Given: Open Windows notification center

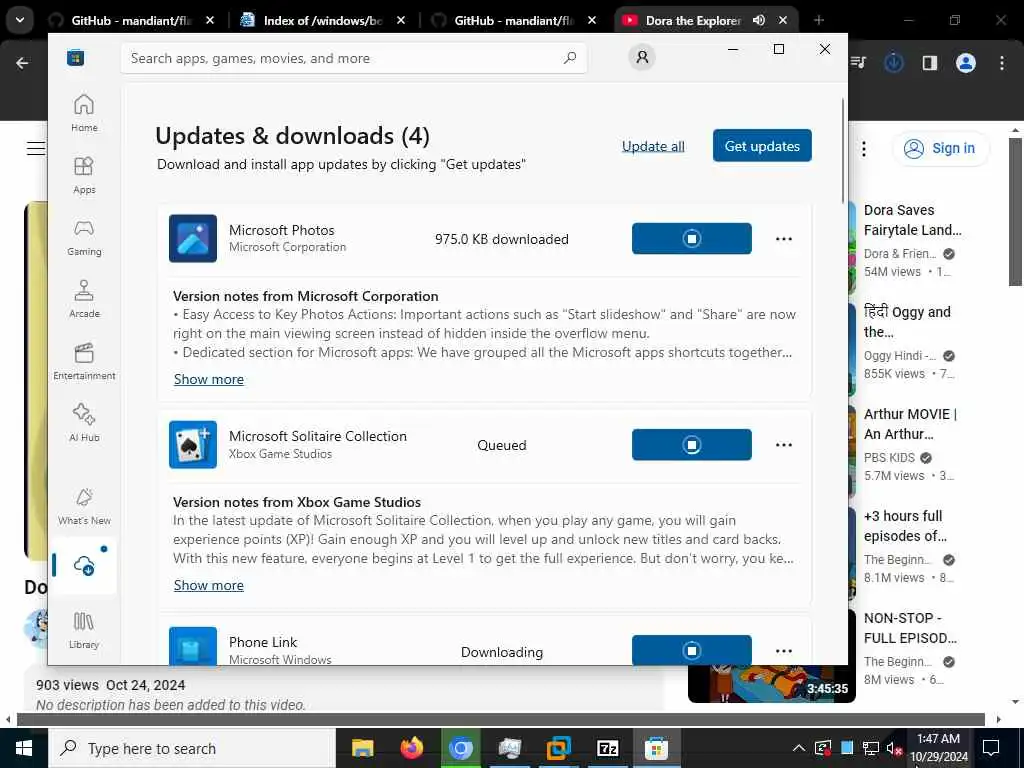Looking at the screenshot, I should coord(991,748).
